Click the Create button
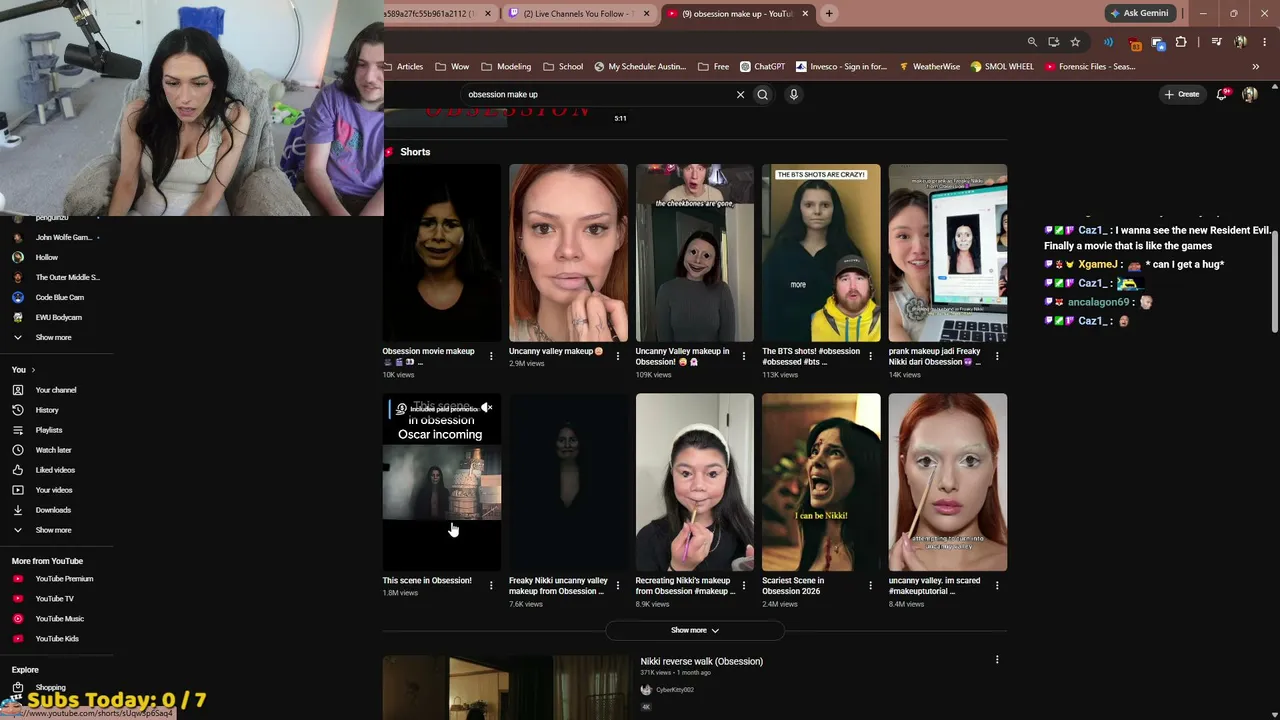Viewport: 1280px width, 720px height. pyautogui.click(x=1182, y=94)
